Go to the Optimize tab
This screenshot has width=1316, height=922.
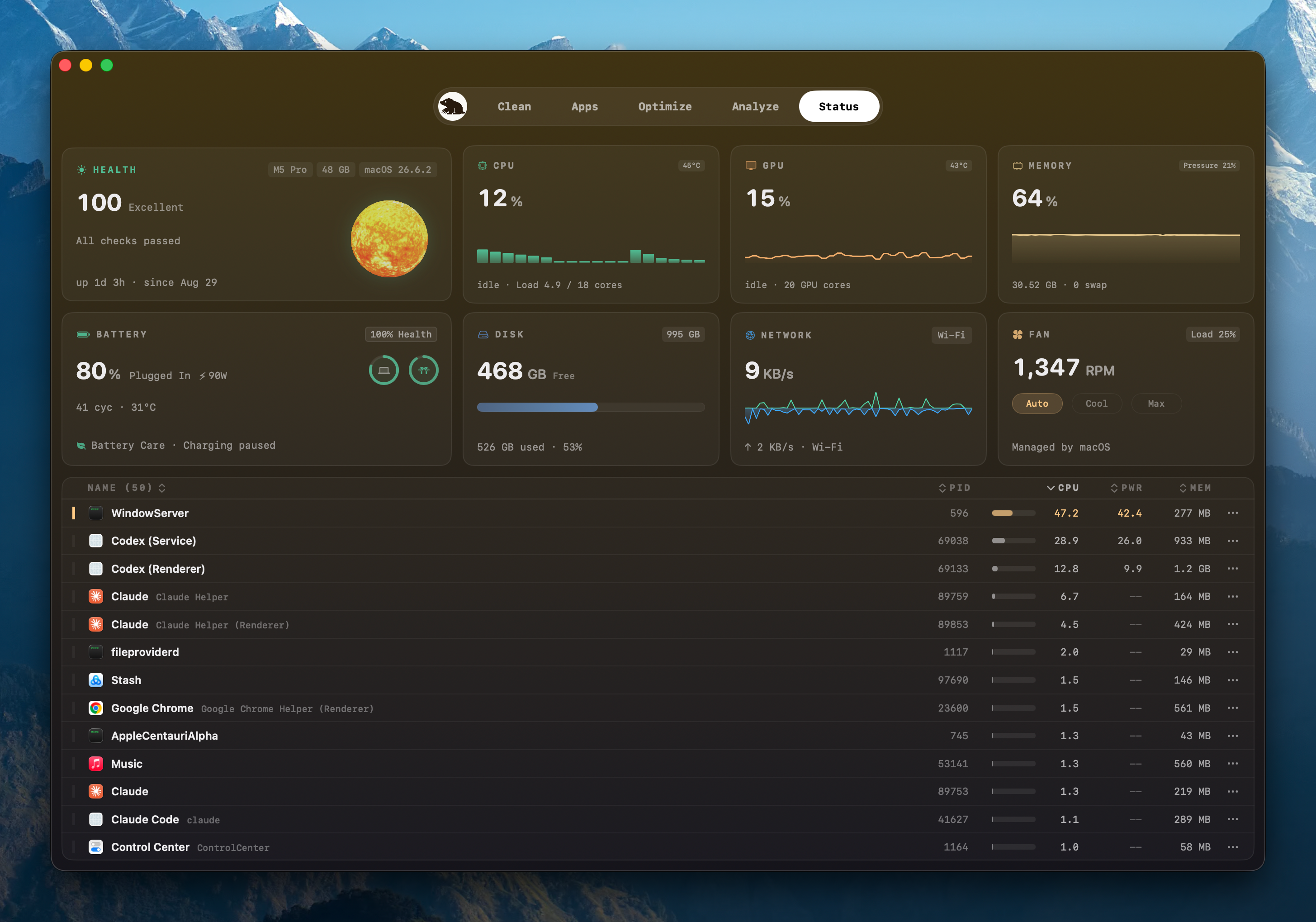pos(665,107)
